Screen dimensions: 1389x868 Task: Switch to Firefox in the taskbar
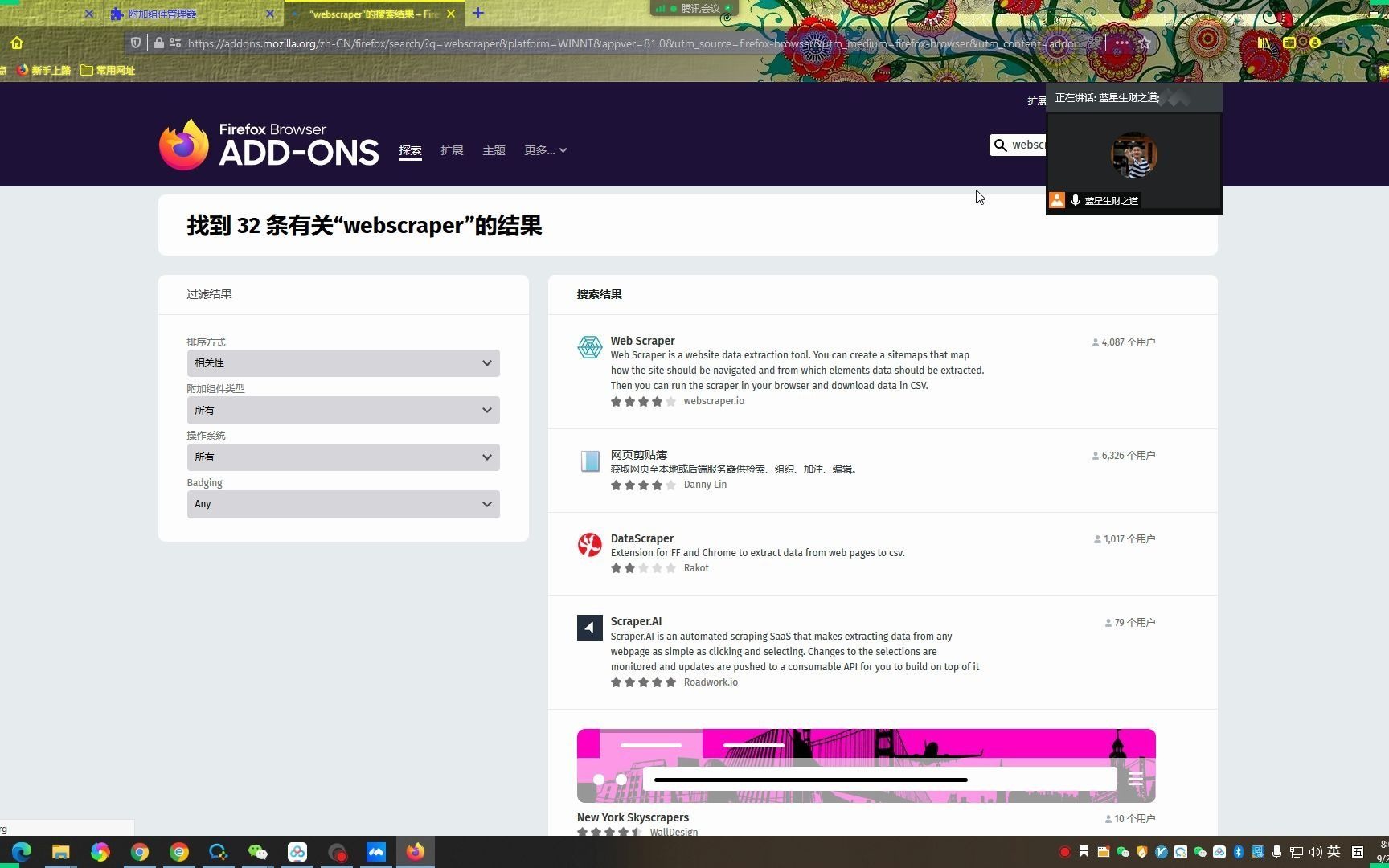point(416,852)
